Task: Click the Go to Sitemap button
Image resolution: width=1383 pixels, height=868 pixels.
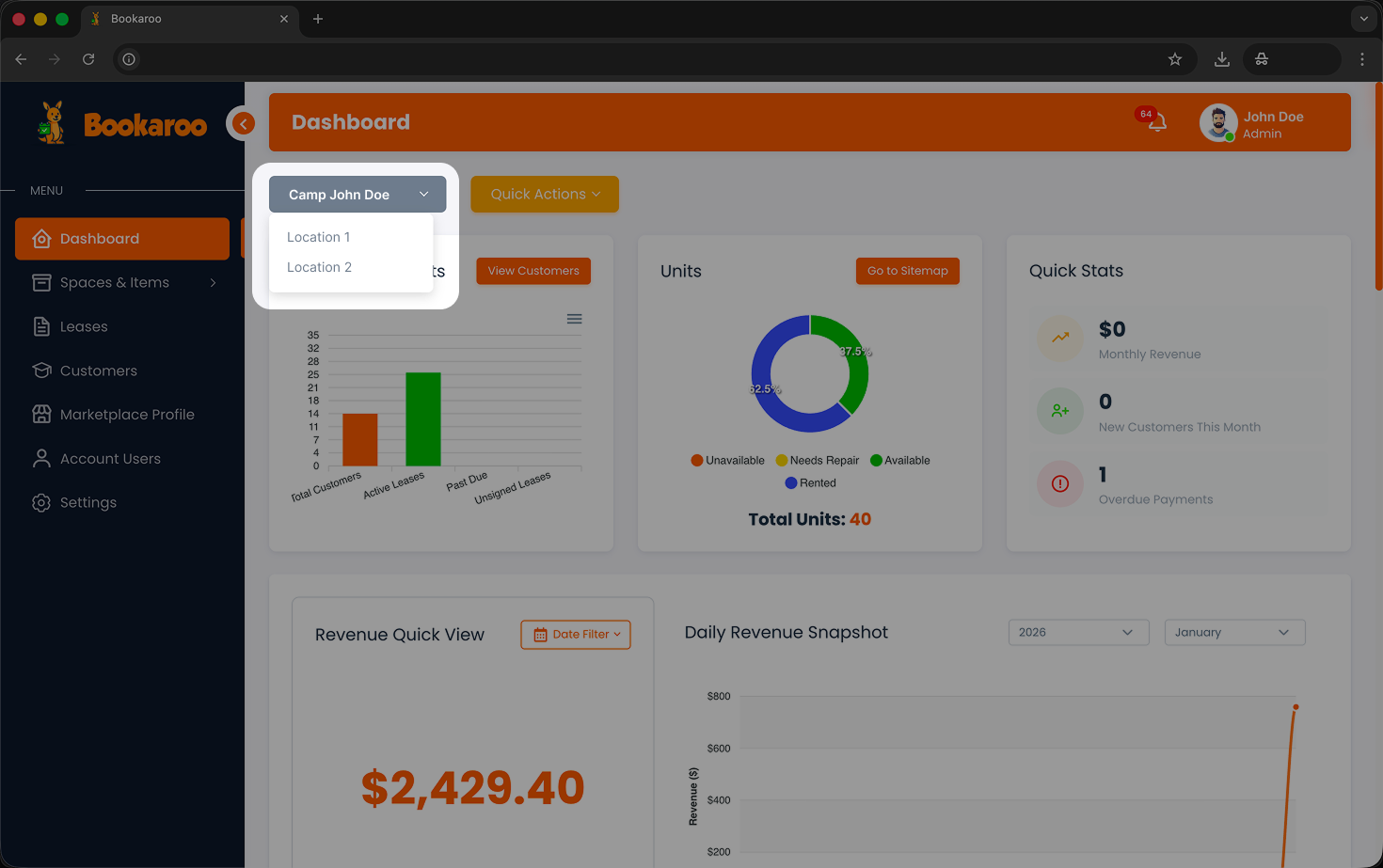Action: pyautogui.click(x=907, y=271)
